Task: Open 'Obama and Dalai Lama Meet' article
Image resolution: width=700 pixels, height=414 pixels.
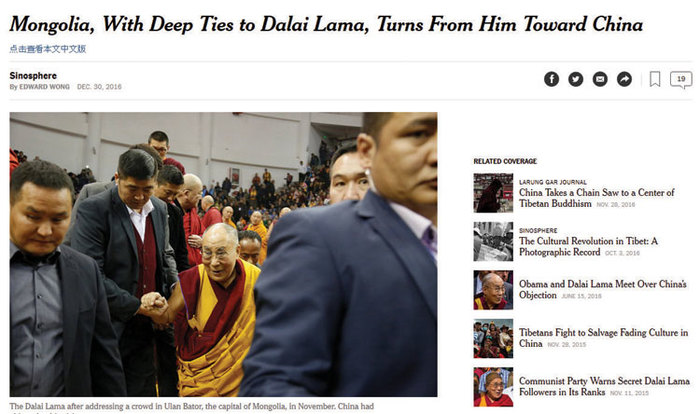Action: click(x=602, y=289)
